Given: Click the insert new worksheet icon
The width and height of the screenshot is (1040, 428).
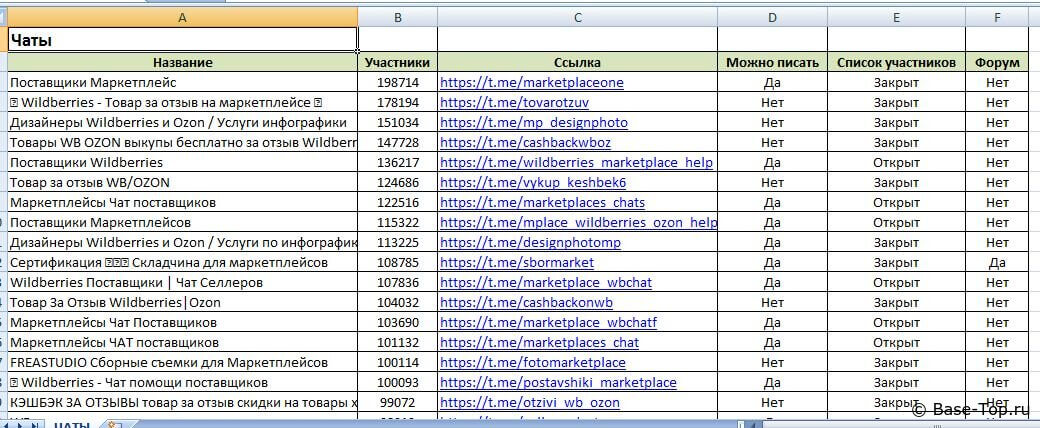Looking at the screenshot, I should tap(115, 425).
